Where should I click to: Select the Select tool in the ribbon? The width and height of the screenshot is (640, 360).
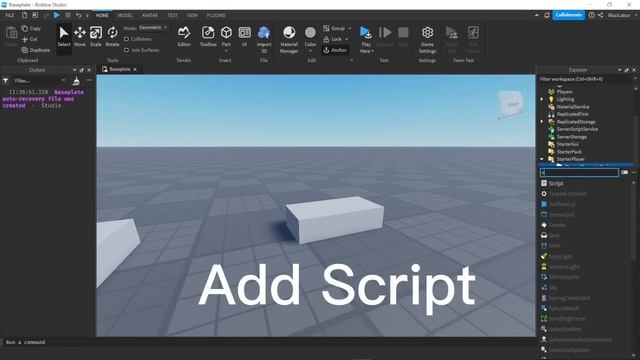pyautogui.click(x=64, y=37)
